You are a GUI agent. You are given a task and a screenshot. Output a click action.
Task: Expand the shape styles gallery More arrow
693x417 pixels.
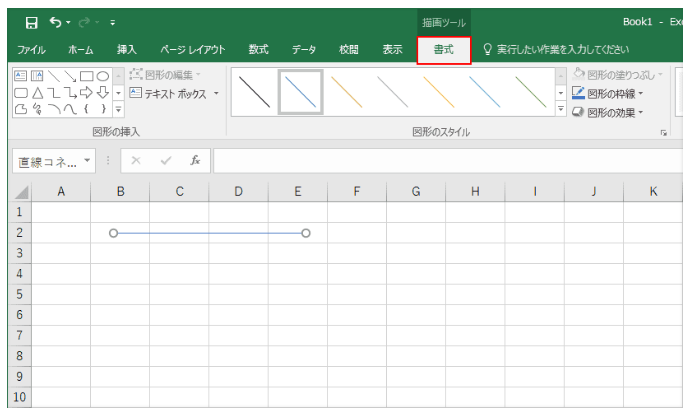561,110
